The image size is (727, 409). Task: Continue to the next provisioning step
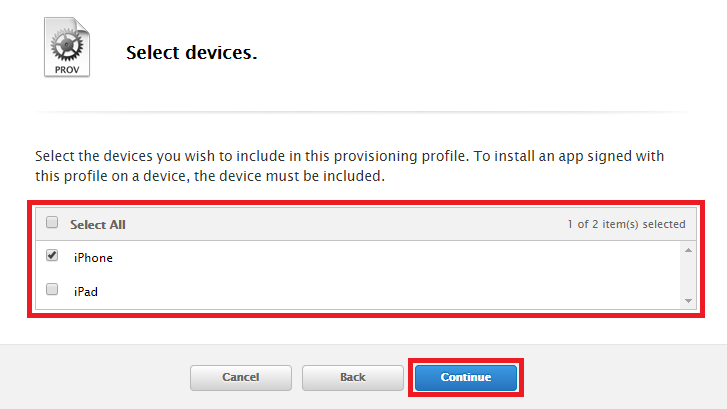click(466, 377)
